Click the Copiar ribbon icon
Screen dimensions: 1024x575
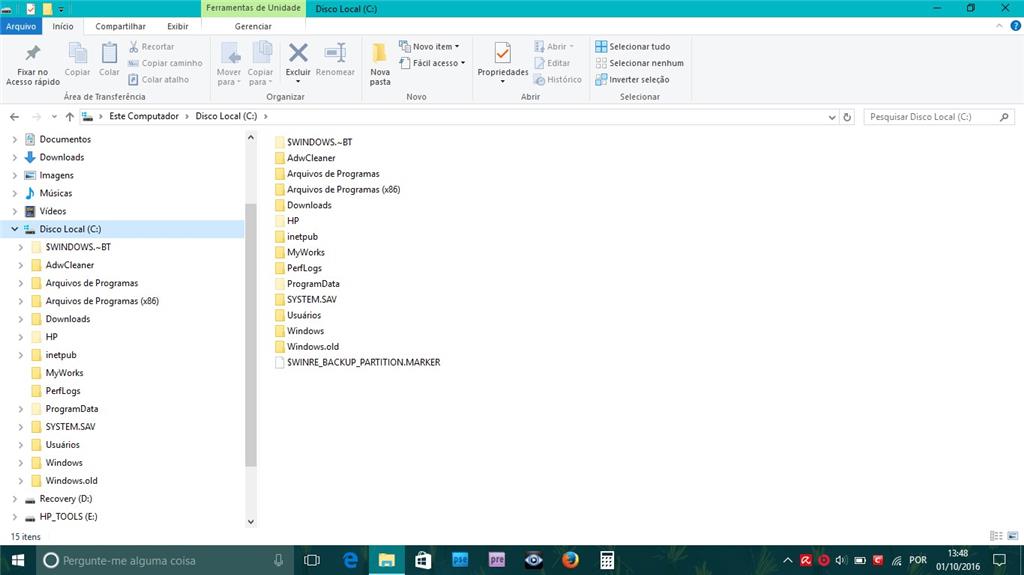tap(77, 54)
